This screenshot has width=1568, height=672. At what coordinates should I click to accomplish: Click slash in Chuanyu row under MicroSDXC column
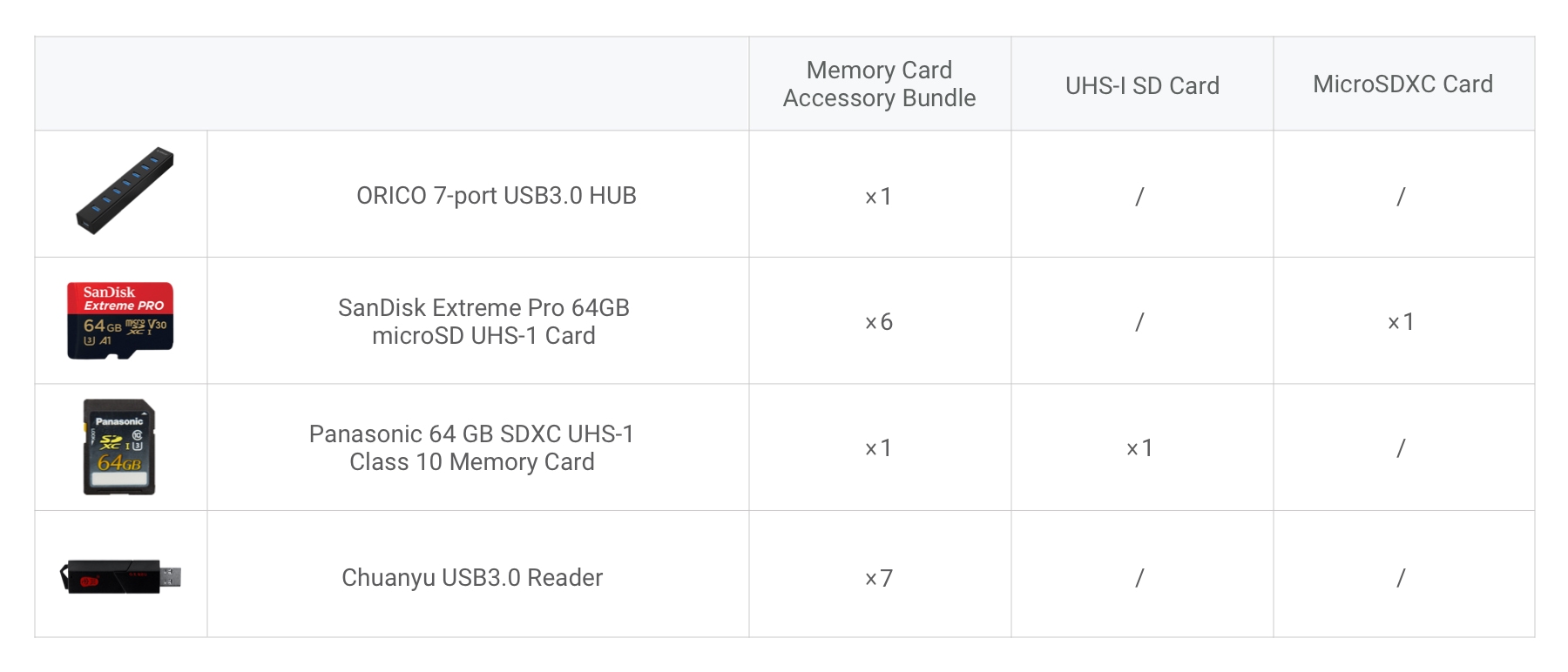tap(1401, 578)
